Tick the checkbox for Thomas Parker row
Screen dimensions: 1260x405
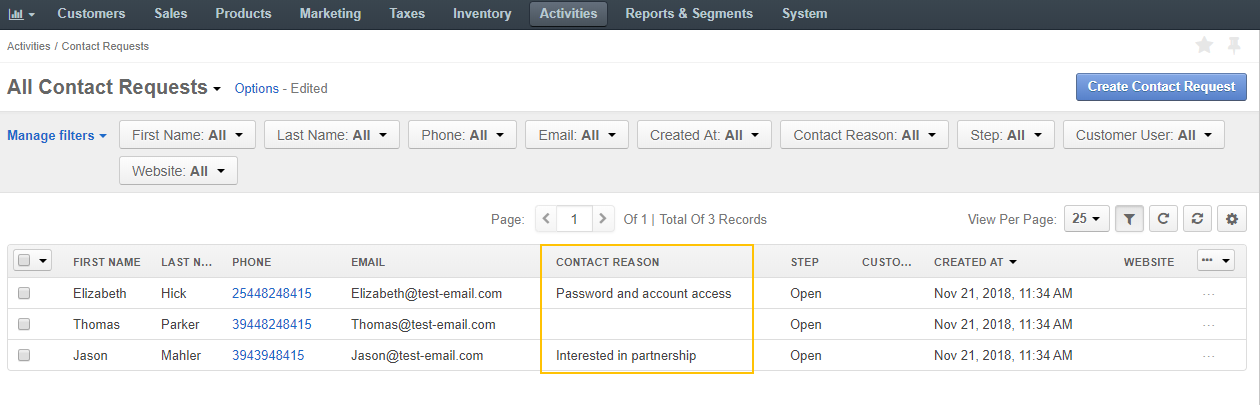coord(24,324)
